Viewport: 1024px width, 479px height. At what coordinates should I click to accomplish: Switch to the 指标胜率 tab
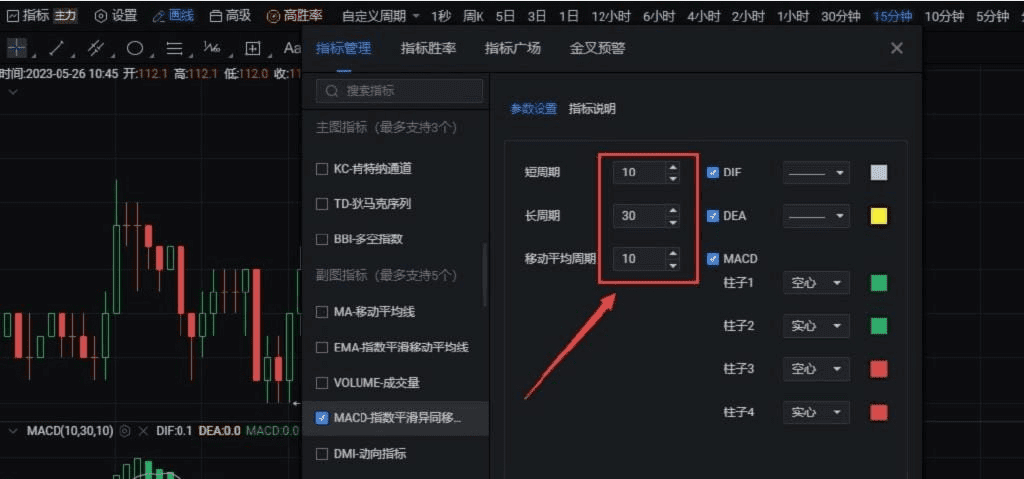tap(428, 48)
